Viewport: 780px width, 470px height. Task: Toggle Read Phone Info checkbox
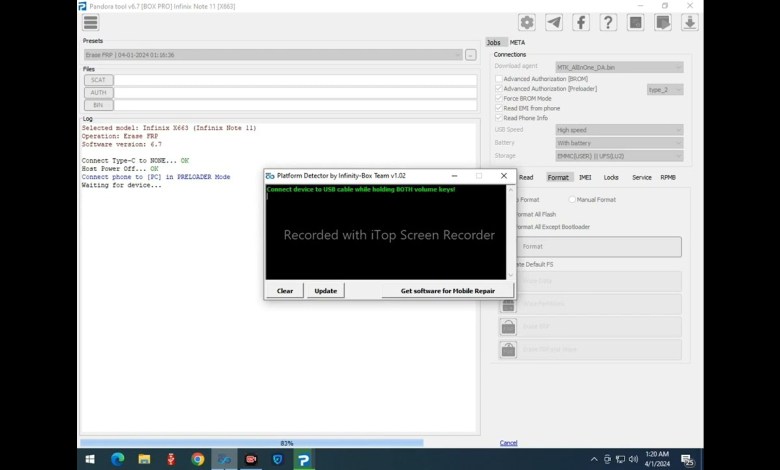point(499,118)
